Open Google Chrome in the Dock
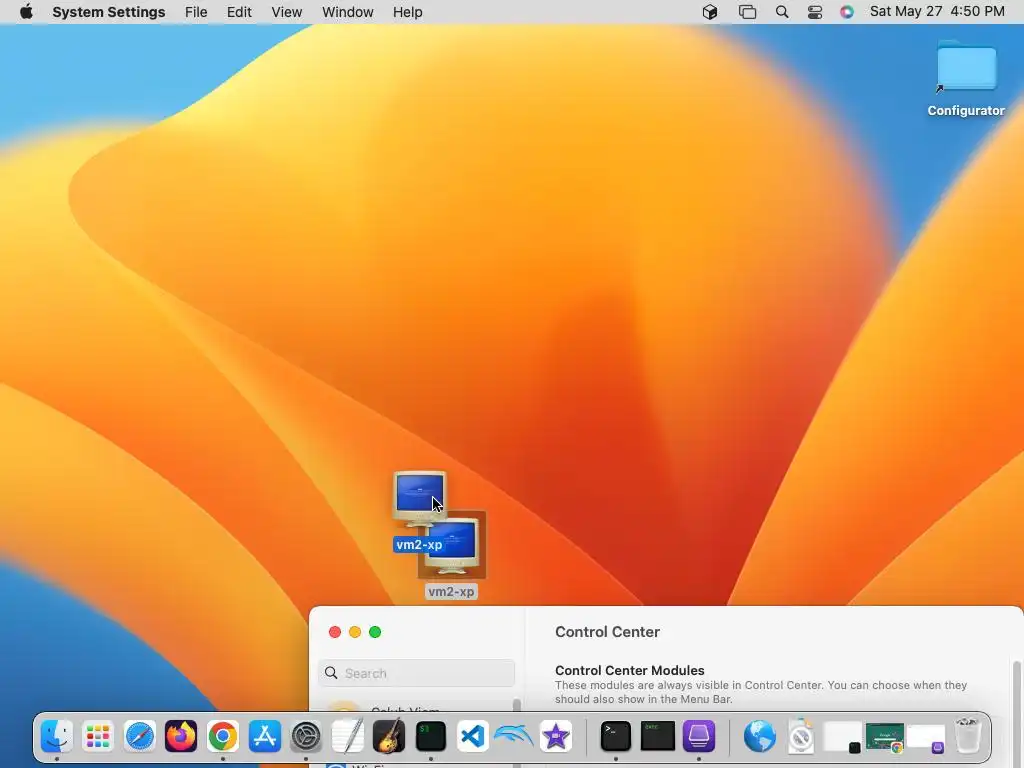 [x=223, y=737]
